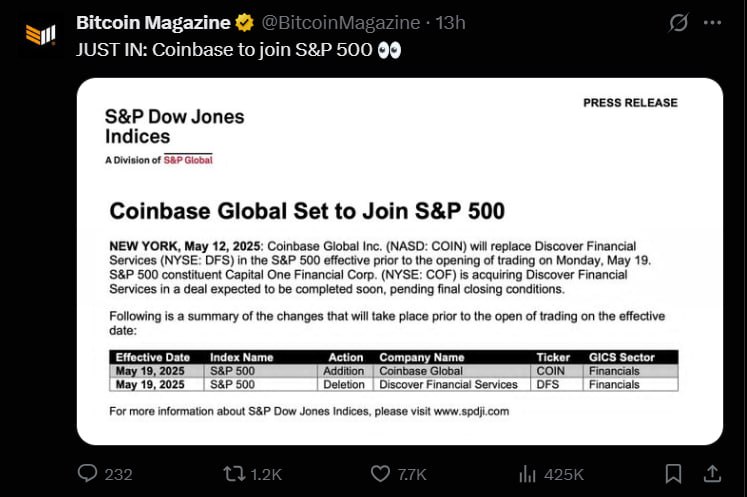Click the 425K views count

pos(564,475)
